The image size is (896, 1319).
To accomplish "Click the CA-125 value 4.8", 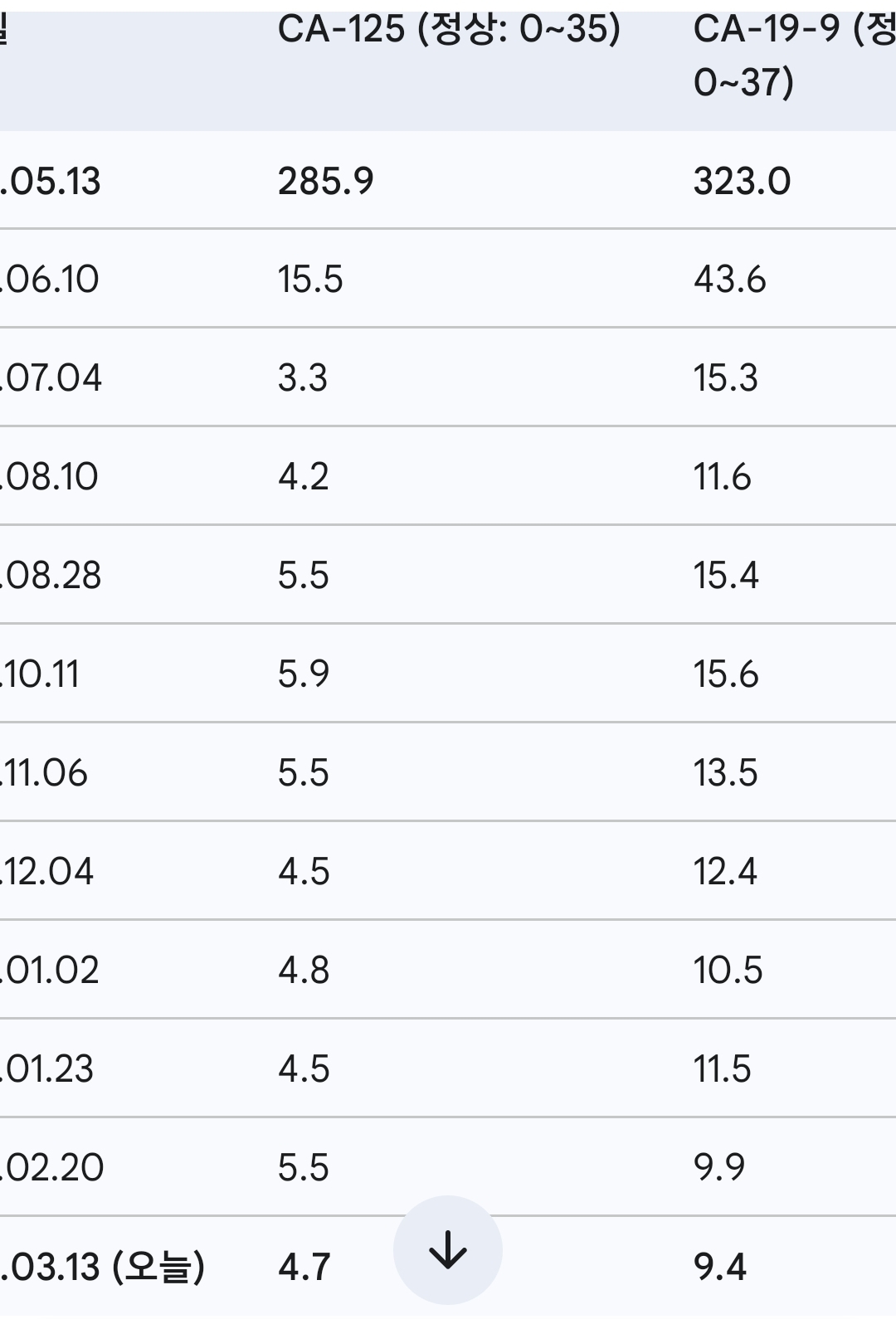I will coord(304,971).
